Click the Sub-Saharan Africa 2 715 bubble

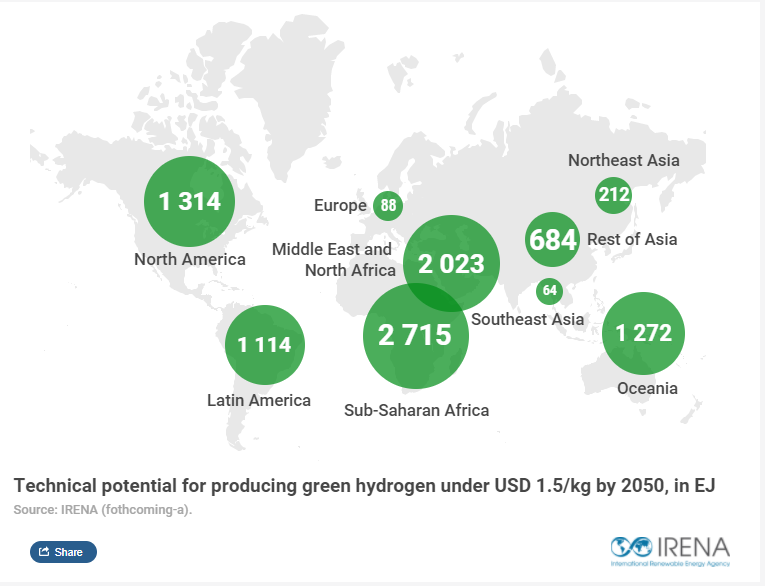416,336
